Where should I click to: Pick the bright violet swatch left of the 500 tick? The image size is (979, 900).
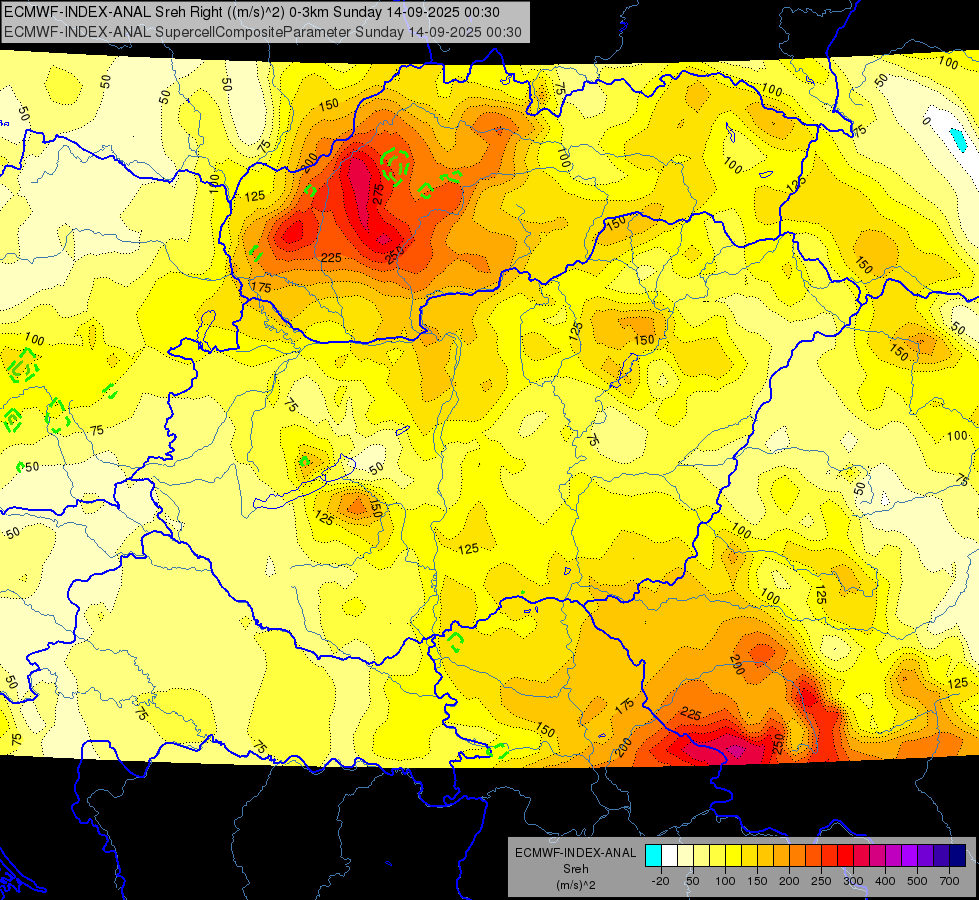[x=910, y=855]
